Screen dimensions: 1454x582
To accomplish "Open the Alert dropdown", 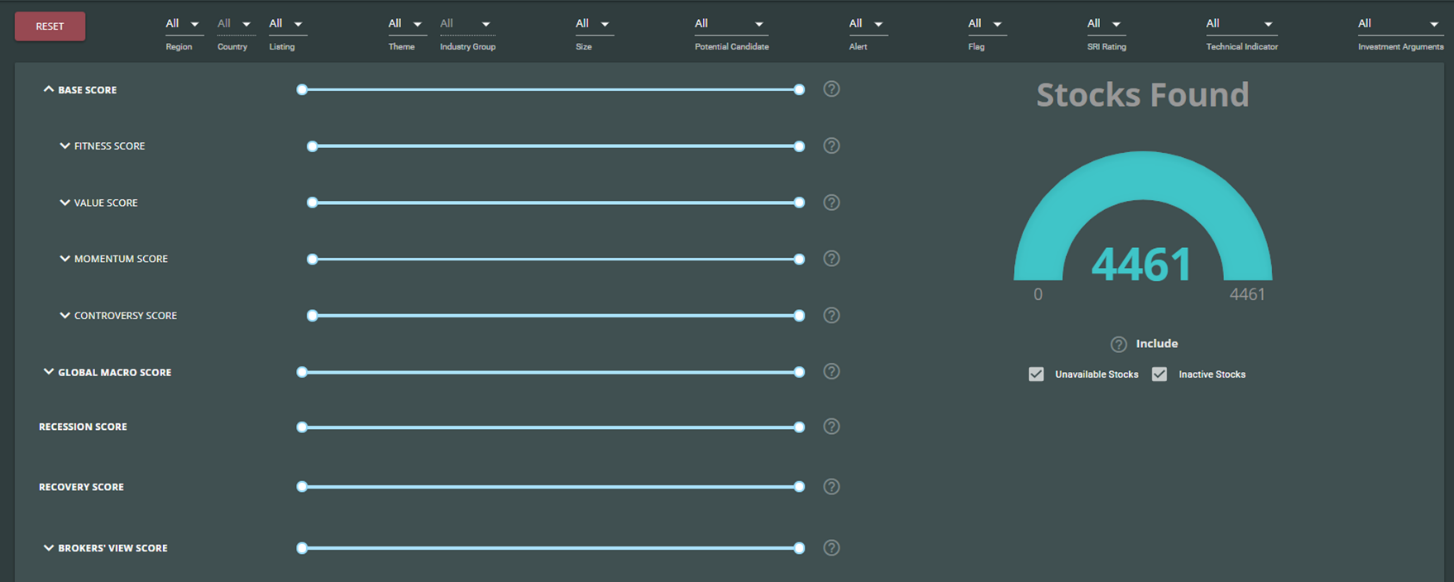I will click(868, 24).
